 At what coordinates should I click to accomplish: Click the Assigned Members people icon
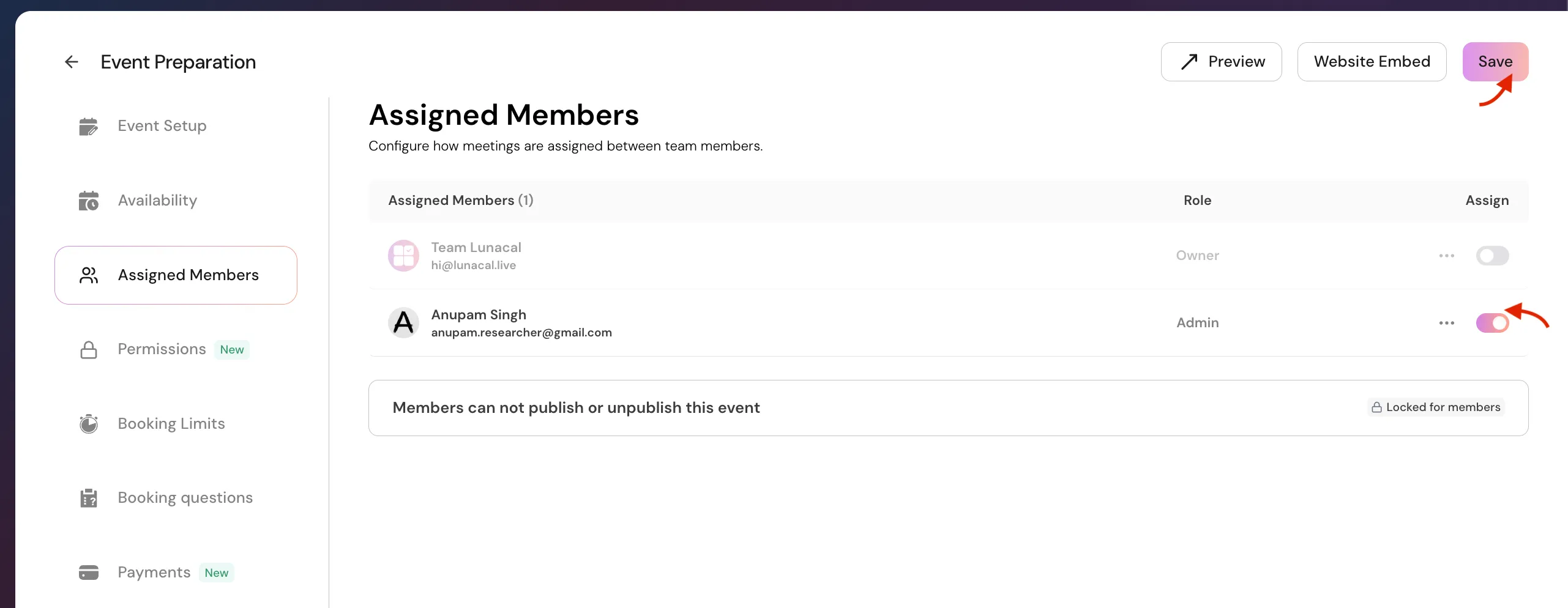[x=89, y=275]
